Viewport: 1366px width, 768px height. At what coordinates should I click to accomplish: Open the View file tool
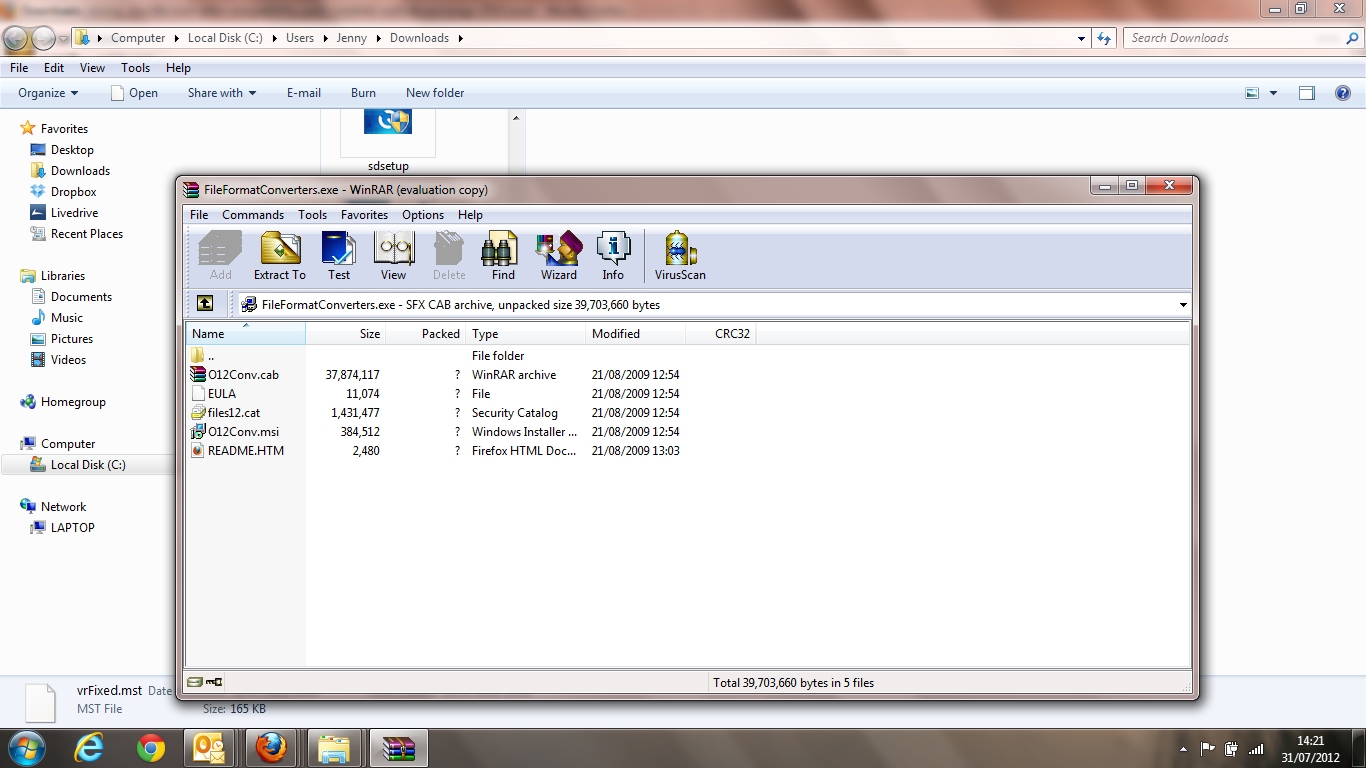(394, 256)
